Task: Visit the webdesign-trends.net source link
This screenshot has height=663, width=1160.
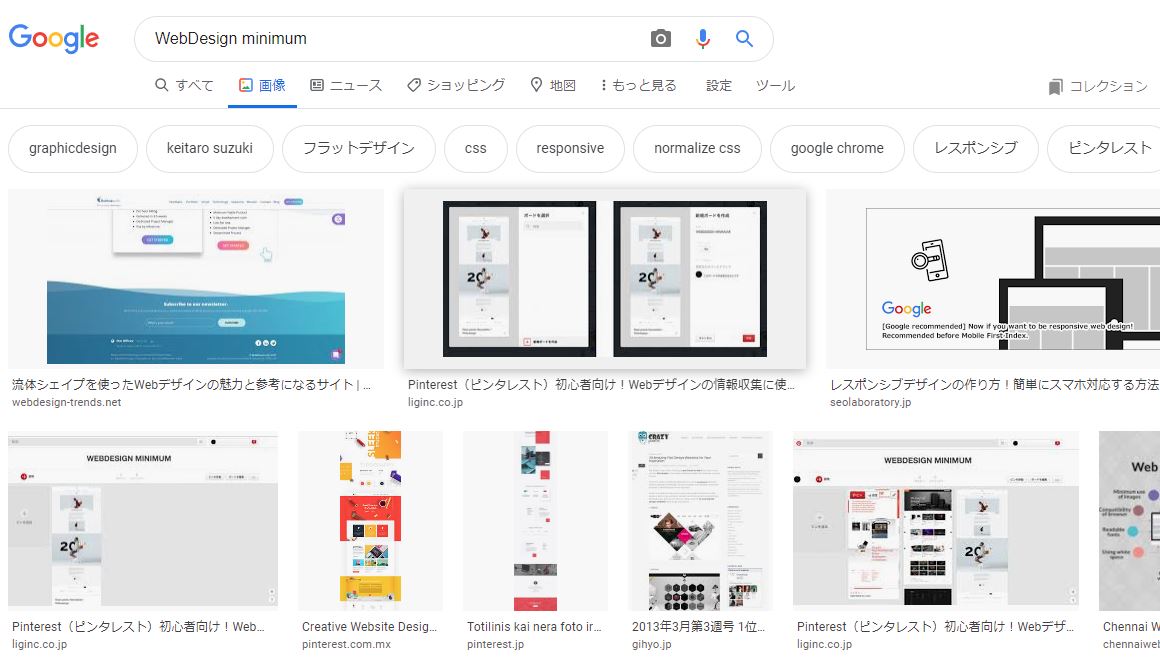Action: click(x=67, y=403)
